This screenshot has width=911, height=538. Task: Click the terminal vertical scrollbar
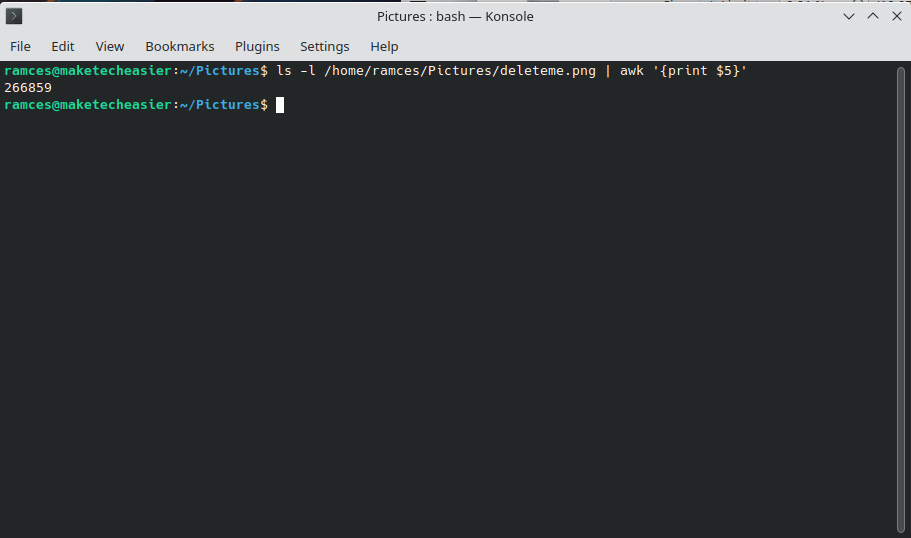pos(901,300)
